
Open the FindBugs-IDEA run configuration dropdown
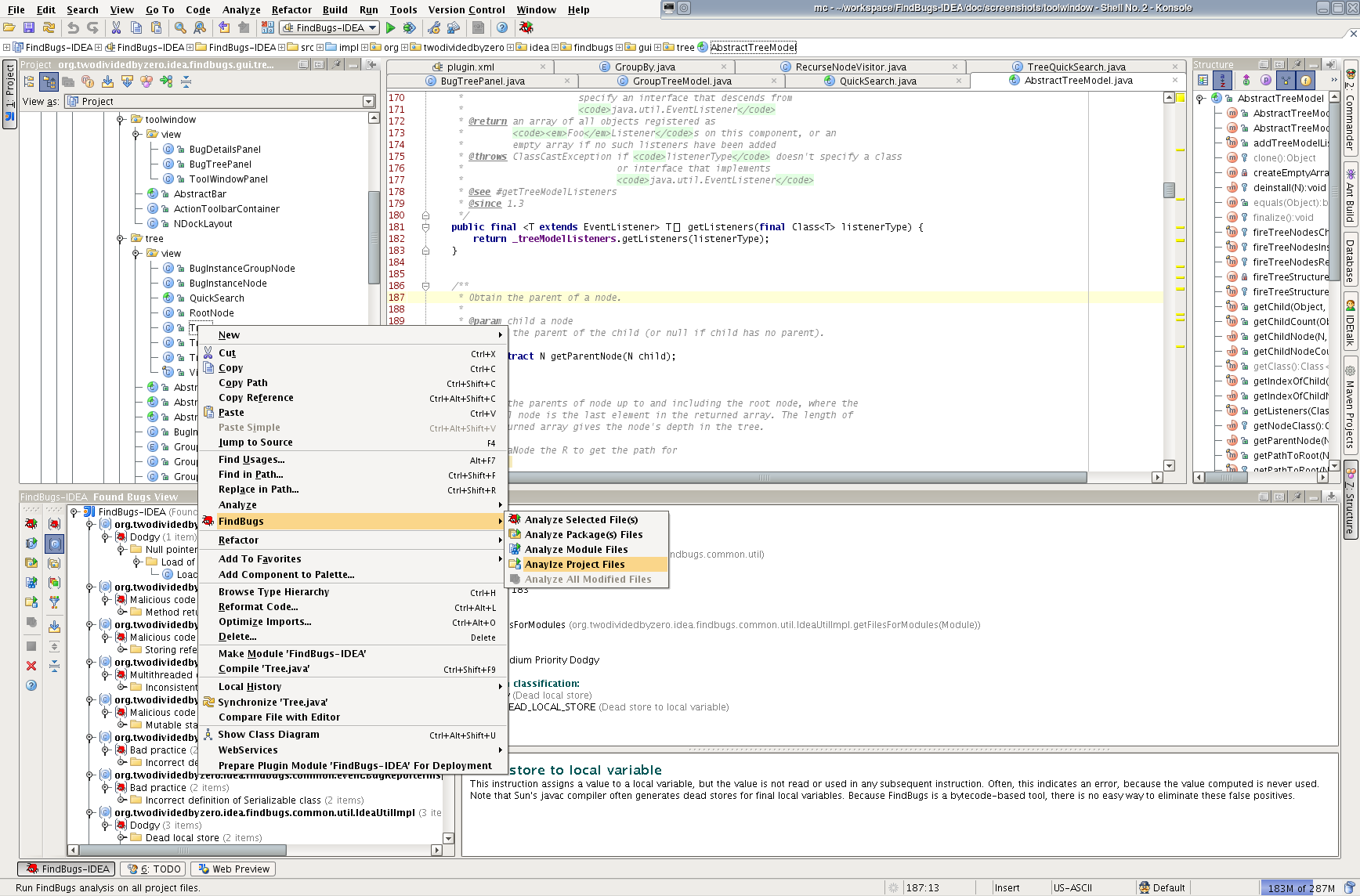click(x=330, y=28)
